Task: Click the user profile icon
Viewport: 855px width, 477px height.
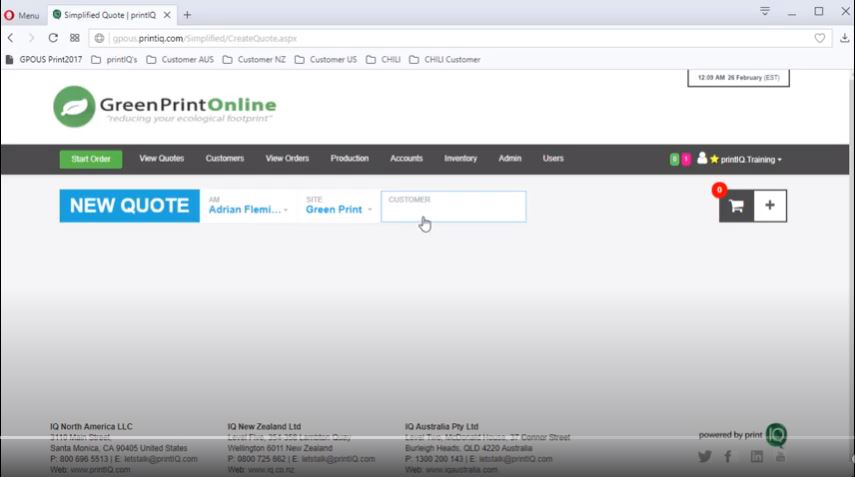Action: point(702,158)
